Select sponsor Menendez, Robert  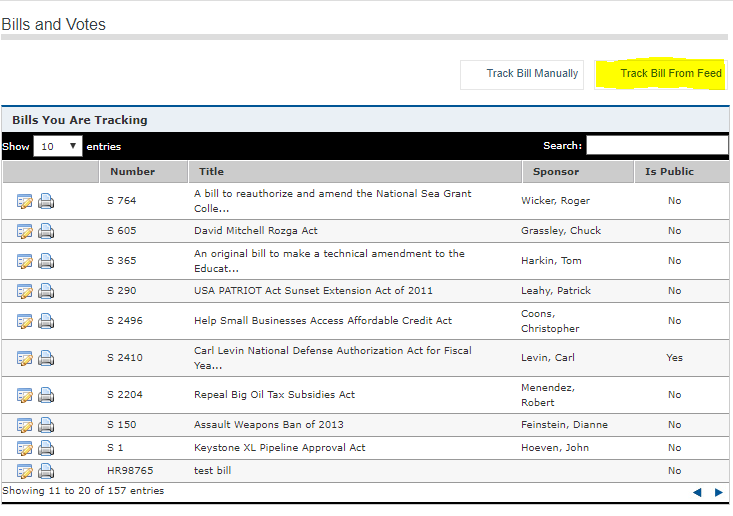(548, 395)
